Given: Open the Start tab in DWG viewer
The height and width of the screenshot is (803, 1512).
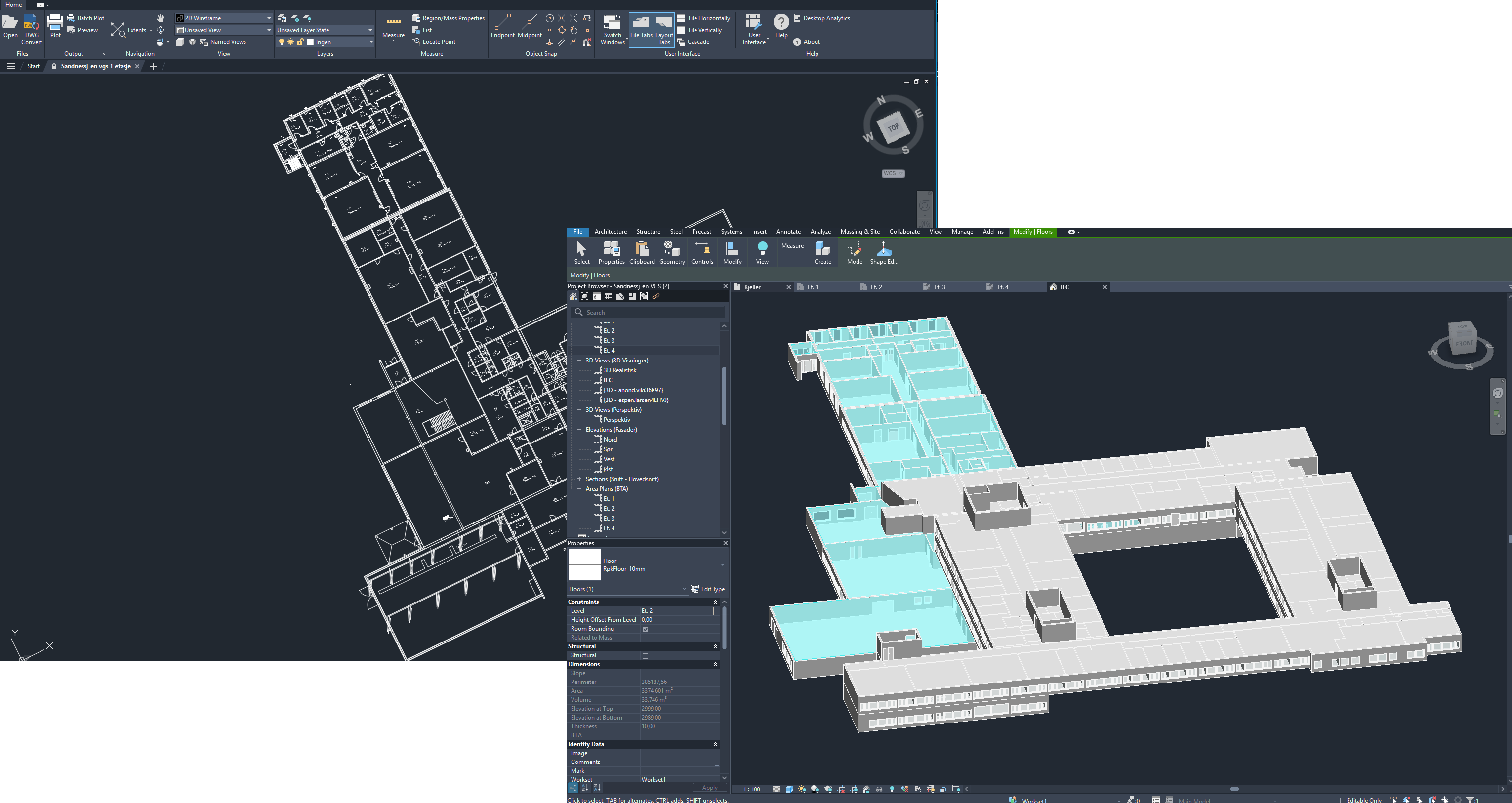Looking at the screenshot, I should click(34, 66).
